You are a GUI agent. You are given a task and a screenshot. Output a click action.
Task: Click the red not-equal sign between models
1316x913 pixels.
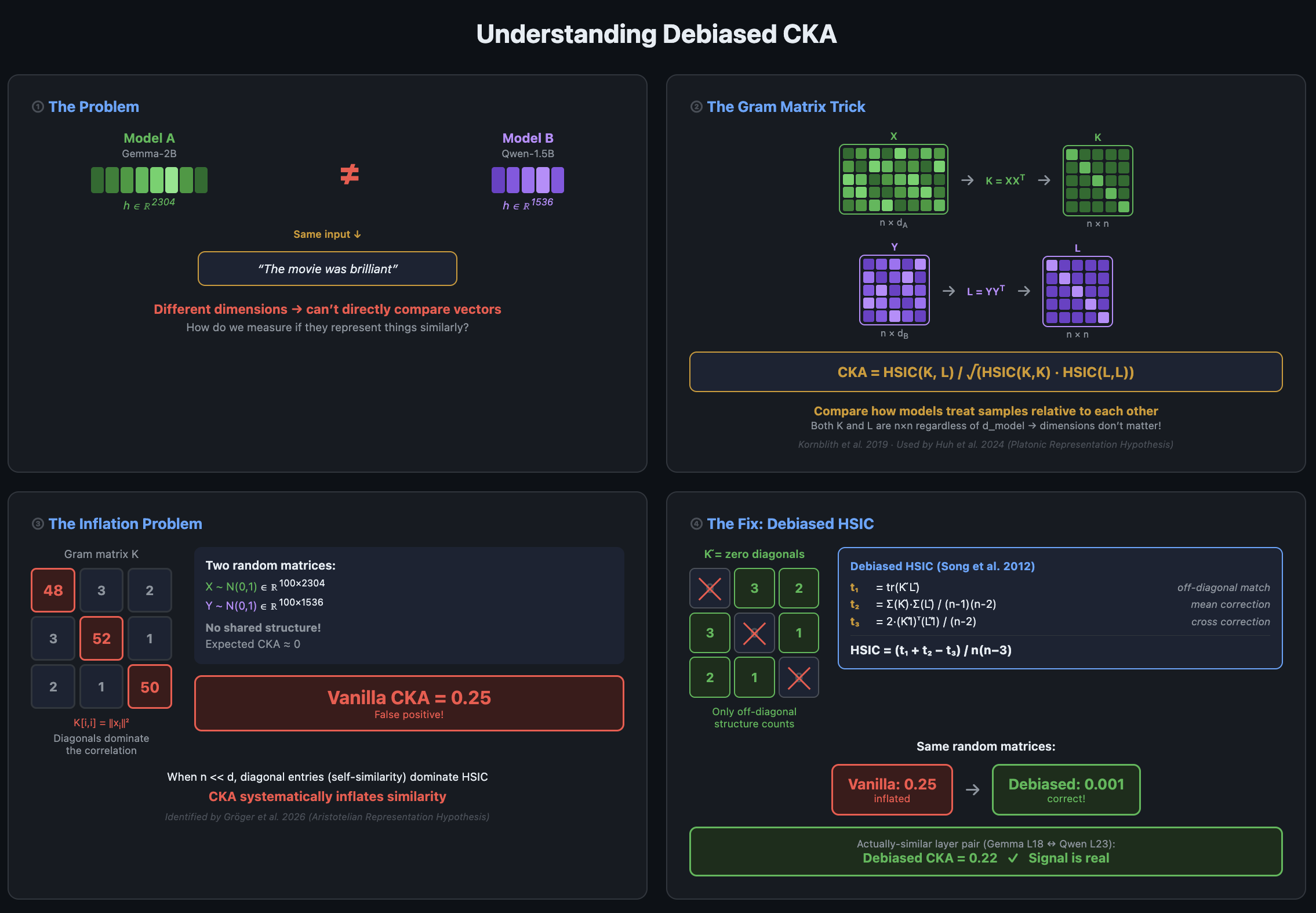(x=350, y=174)
